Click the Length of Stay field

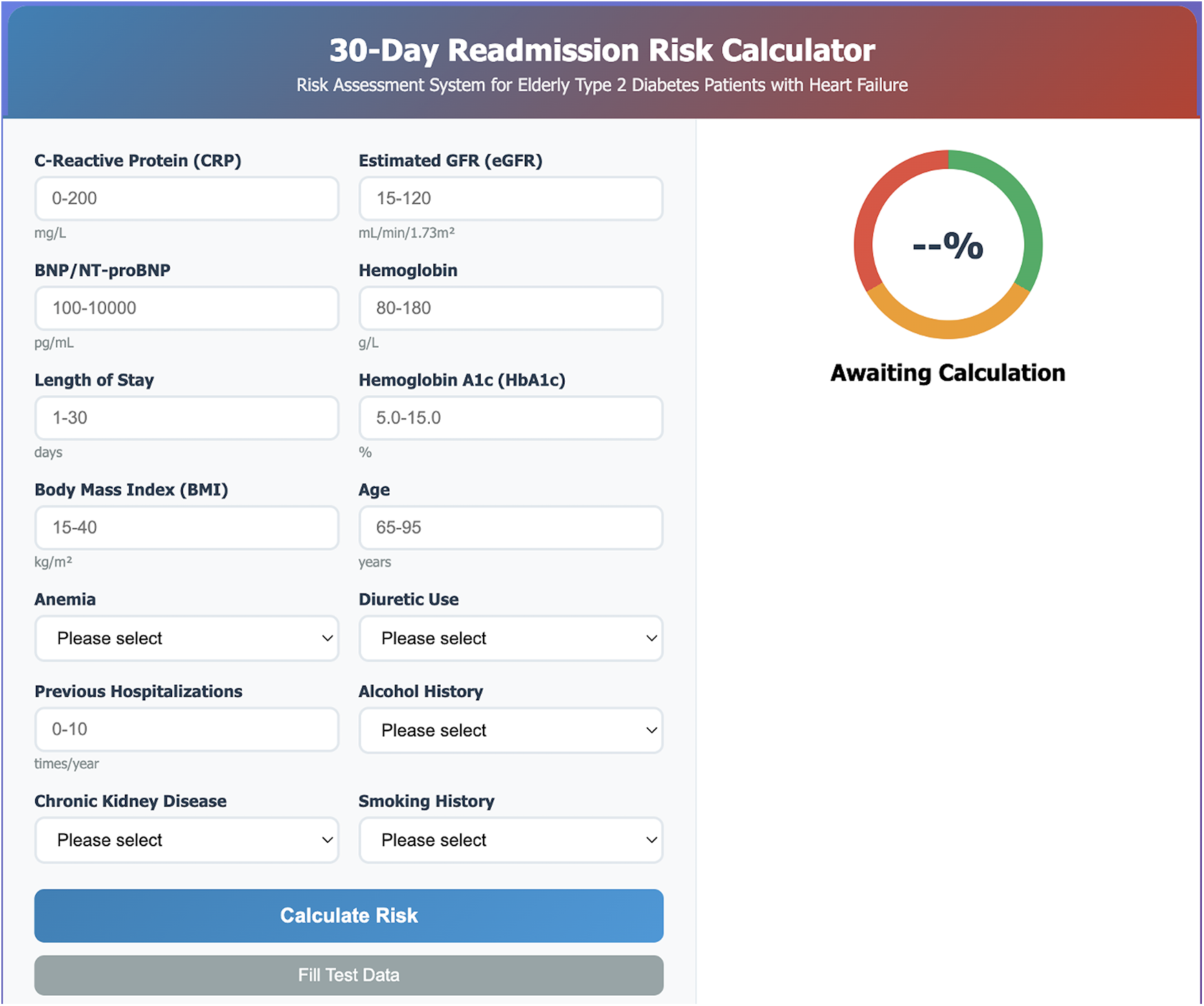187,417
